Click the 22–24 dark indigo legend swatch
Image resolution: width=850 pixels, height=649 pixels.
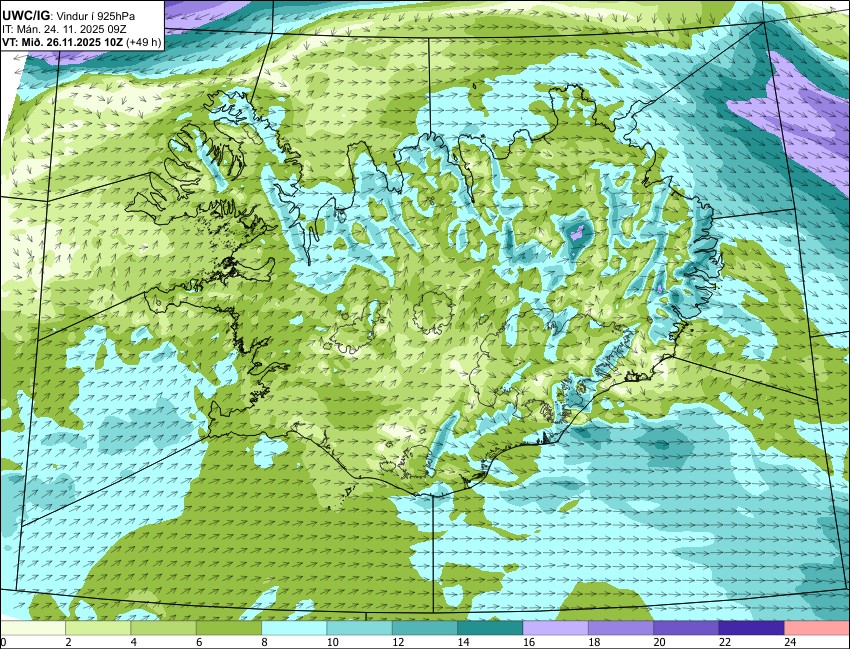(x=752, y=628)
